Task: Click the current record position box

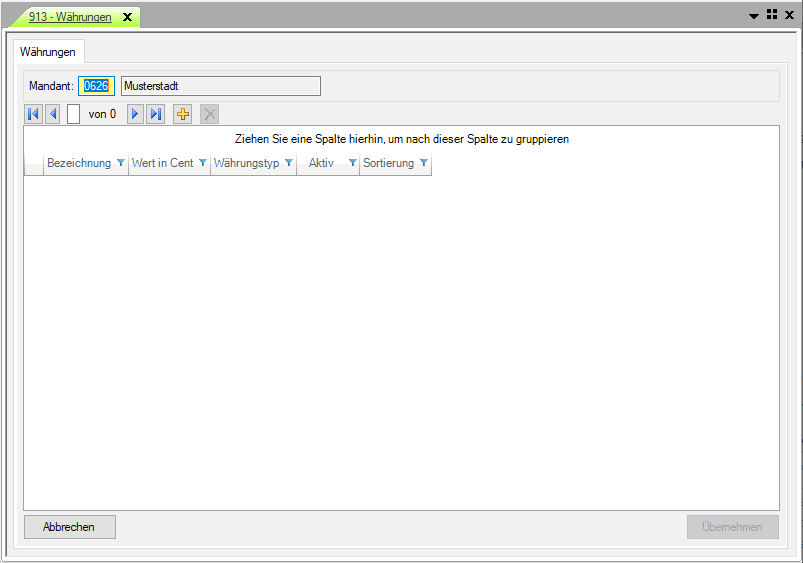Action: tap(74, 114)
